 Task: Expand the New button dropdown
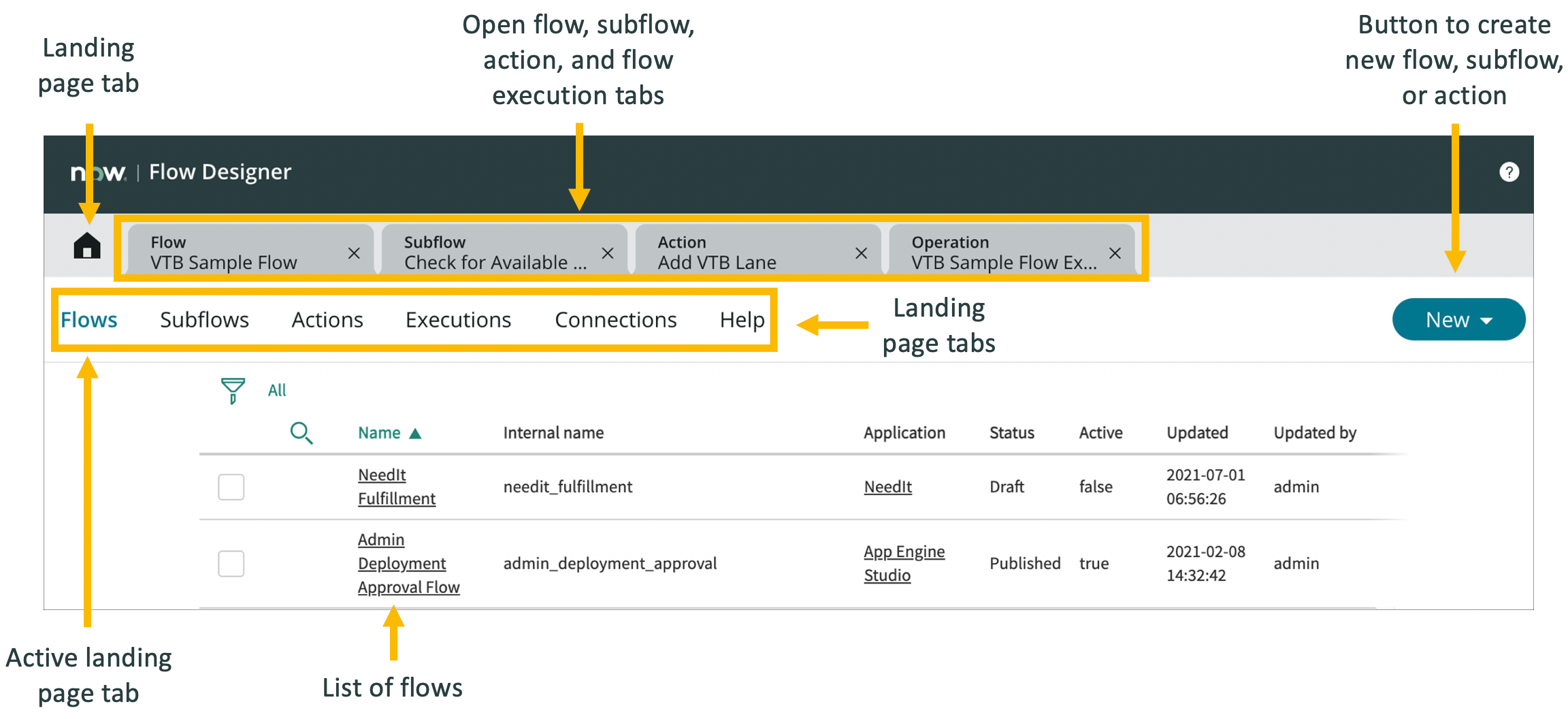pyautogui.click(x=1458, y=319)
